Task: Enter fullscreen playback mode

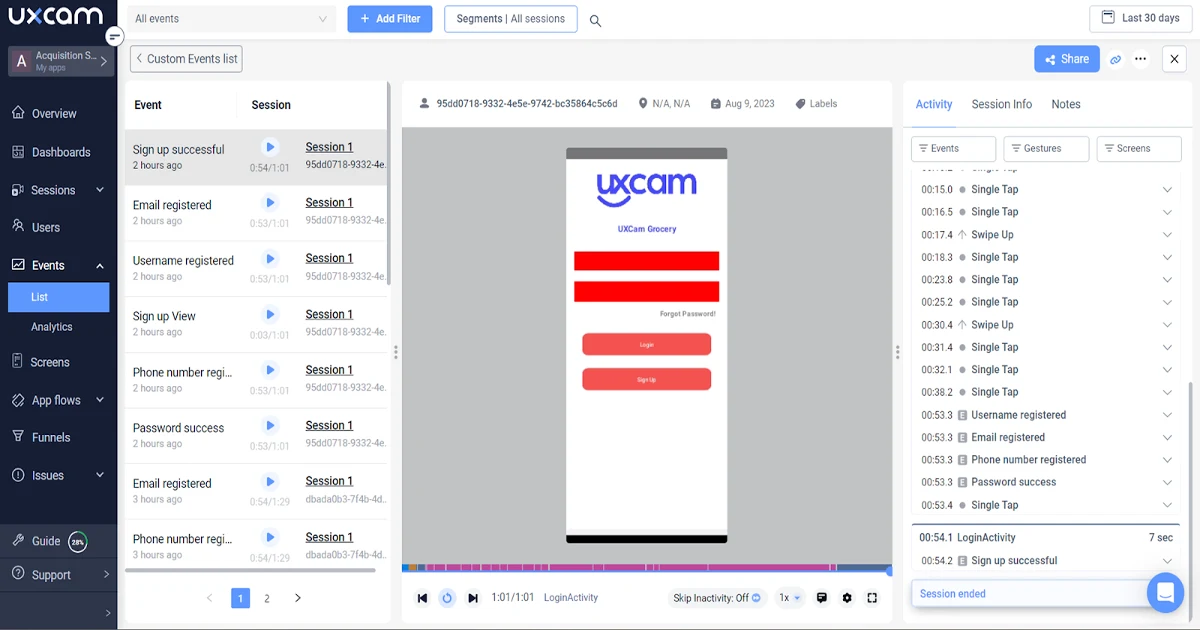Action: (x=872, y=598)
